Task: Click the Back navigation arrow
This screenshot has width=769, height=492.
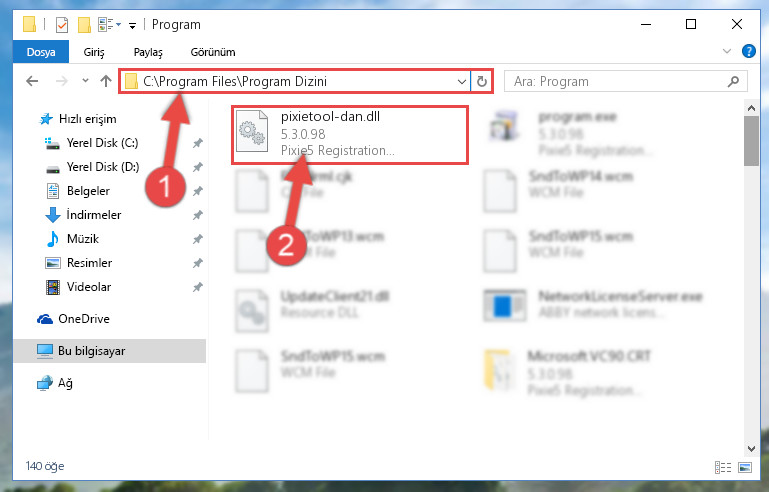Action: (32, 81)
